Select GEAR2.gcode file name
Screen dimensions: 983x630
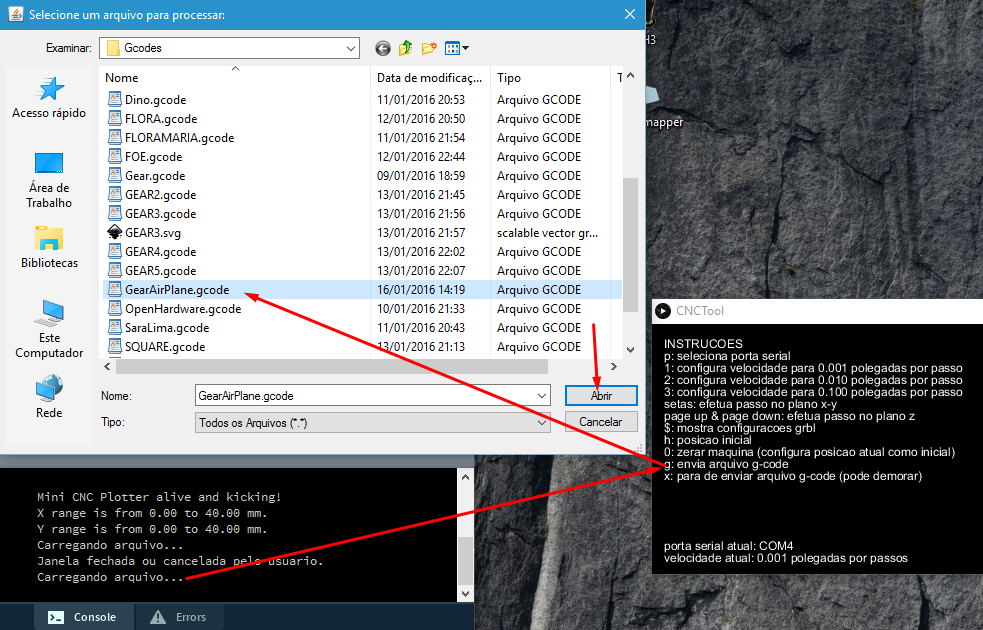[x=160, y=194]
